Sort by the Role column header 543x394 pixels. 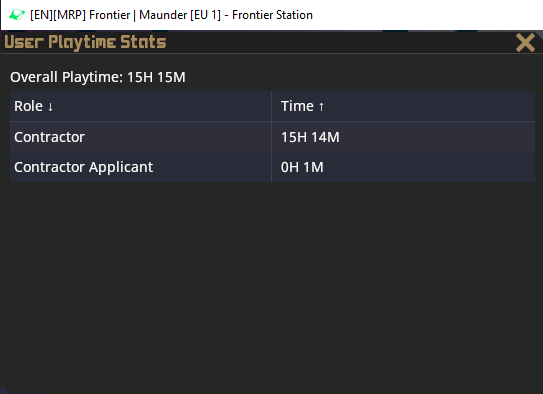pos(140,106)
